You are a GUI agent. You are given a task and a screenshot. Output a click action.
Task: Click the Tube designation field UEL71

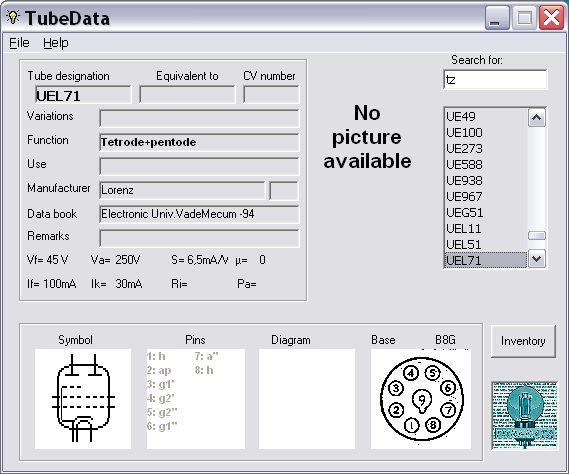(x=83, y=95)
